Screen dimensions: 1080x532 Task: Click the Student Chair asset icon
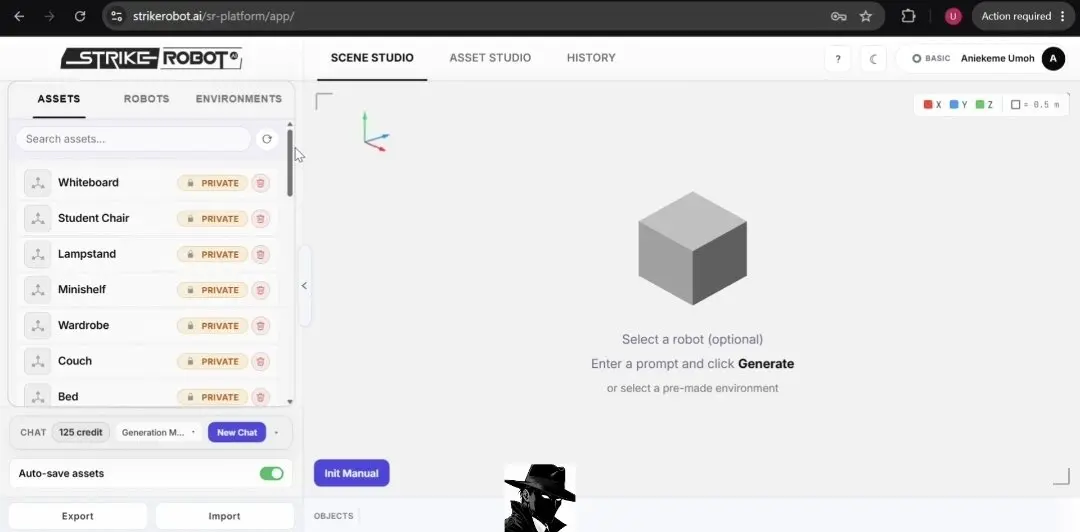click(x=37, y=218)
